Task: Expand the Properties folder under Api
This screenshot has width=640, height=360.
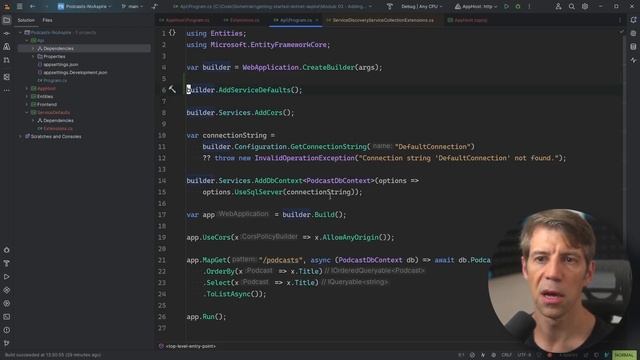Action: click(33, 56)
